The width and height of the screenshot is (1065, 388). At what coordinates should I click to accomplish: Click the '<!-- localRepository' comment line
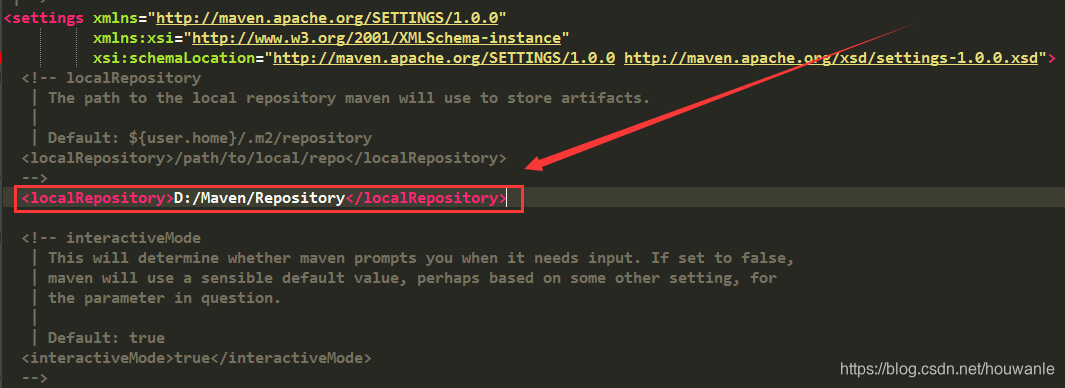111,78
